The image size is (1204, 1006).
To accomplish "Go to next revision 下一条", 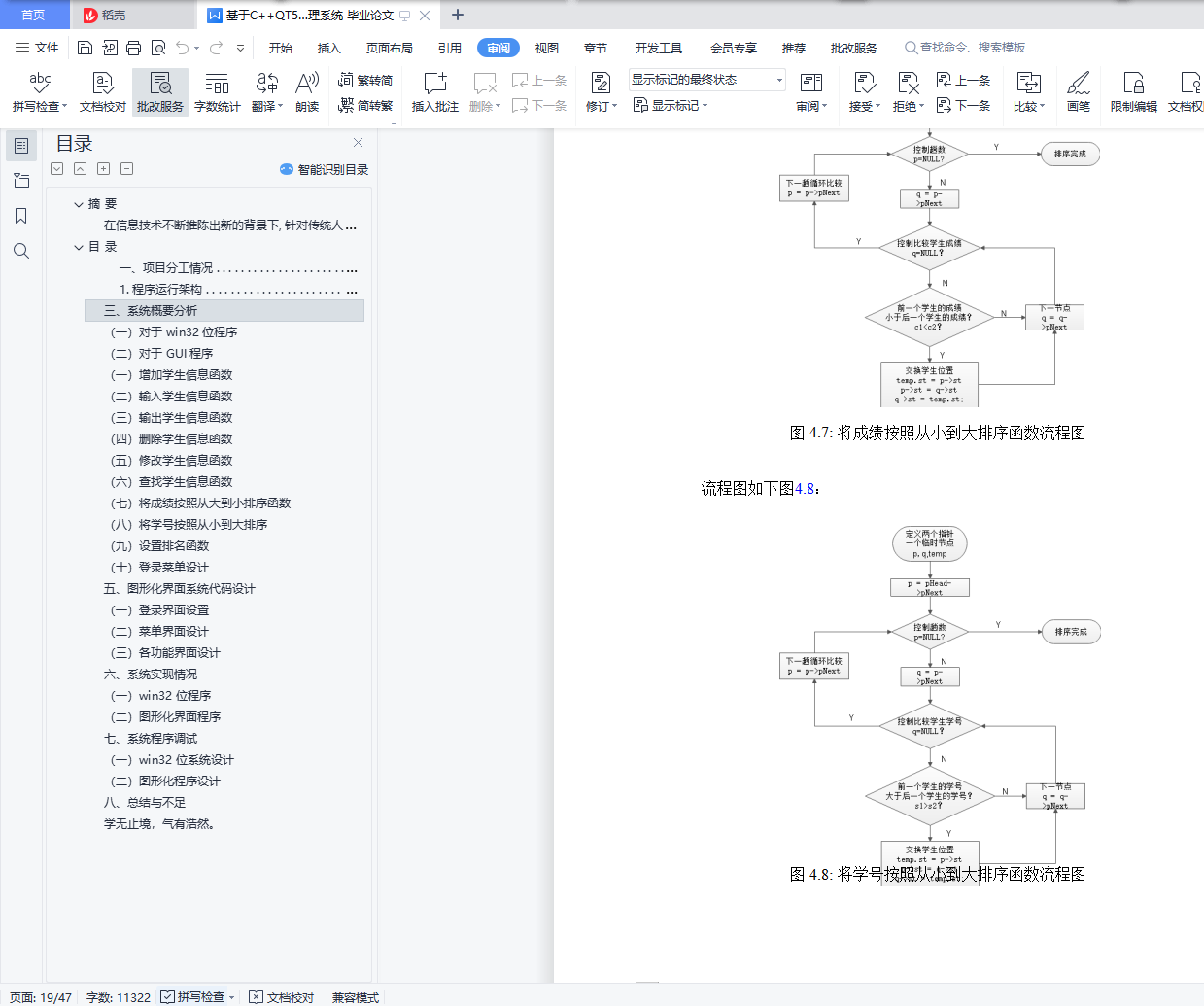I will (964, 105).
